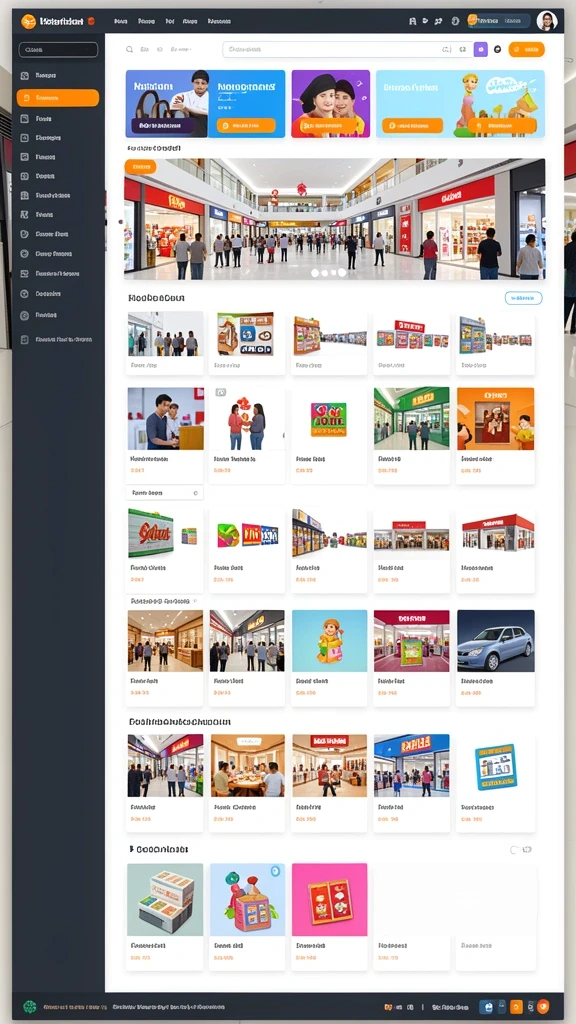
Task: Expand the small dropdown under second product row
Action: coord(165,493)
